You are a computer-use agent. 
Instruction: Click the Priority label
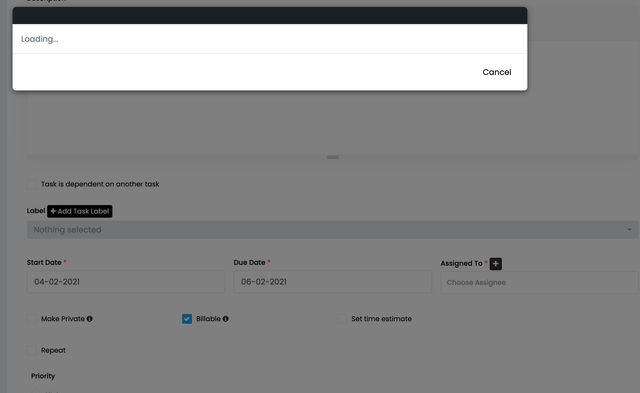coord(43,376)
